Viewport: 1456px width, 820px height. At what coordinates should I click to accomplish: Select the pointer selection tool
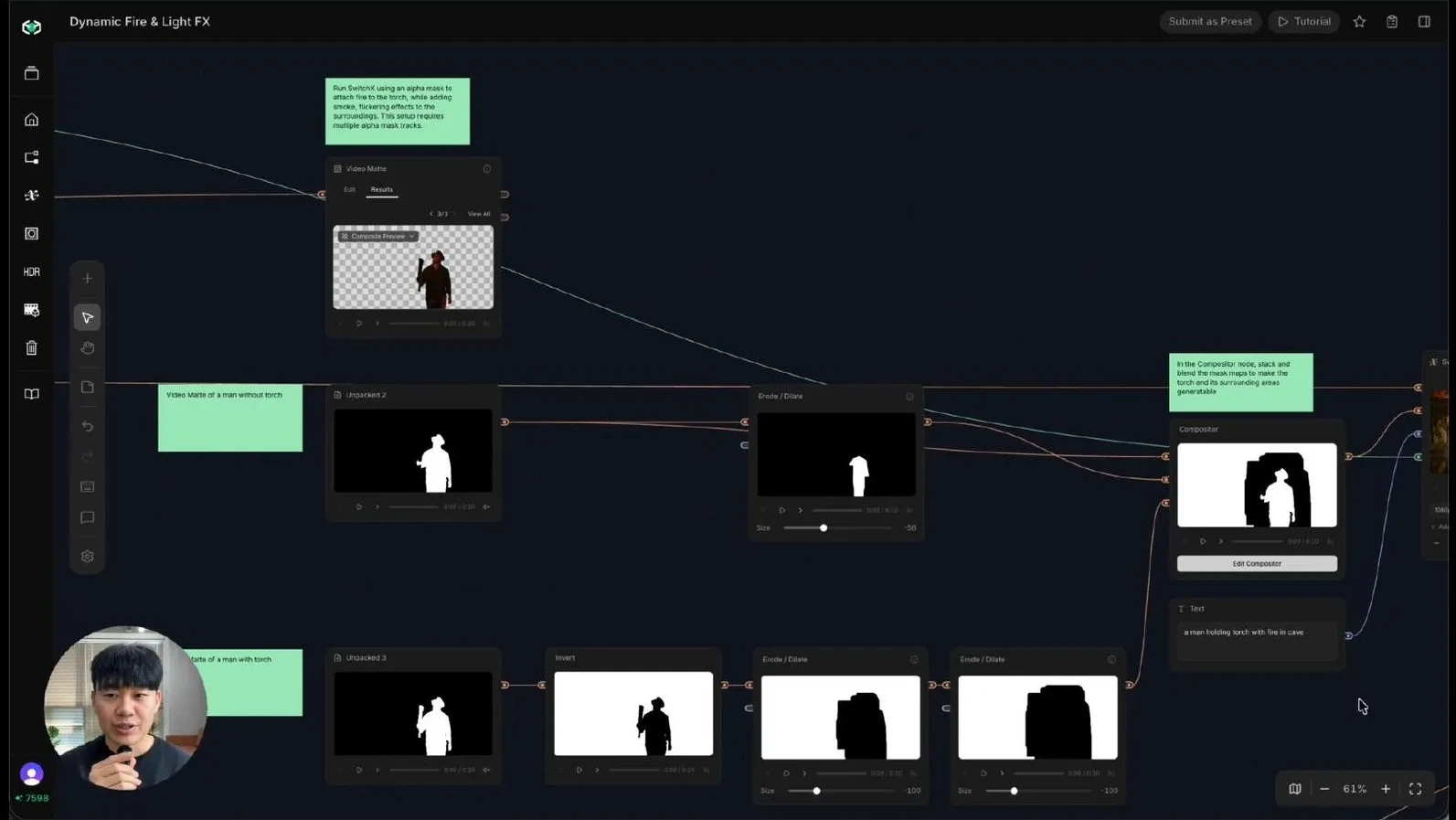[88, 317]
